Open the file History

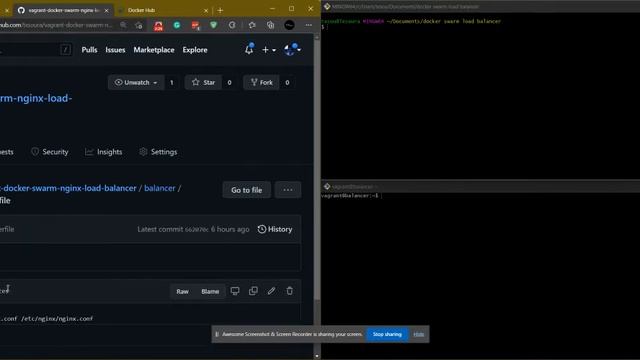(x=275, y=229)
